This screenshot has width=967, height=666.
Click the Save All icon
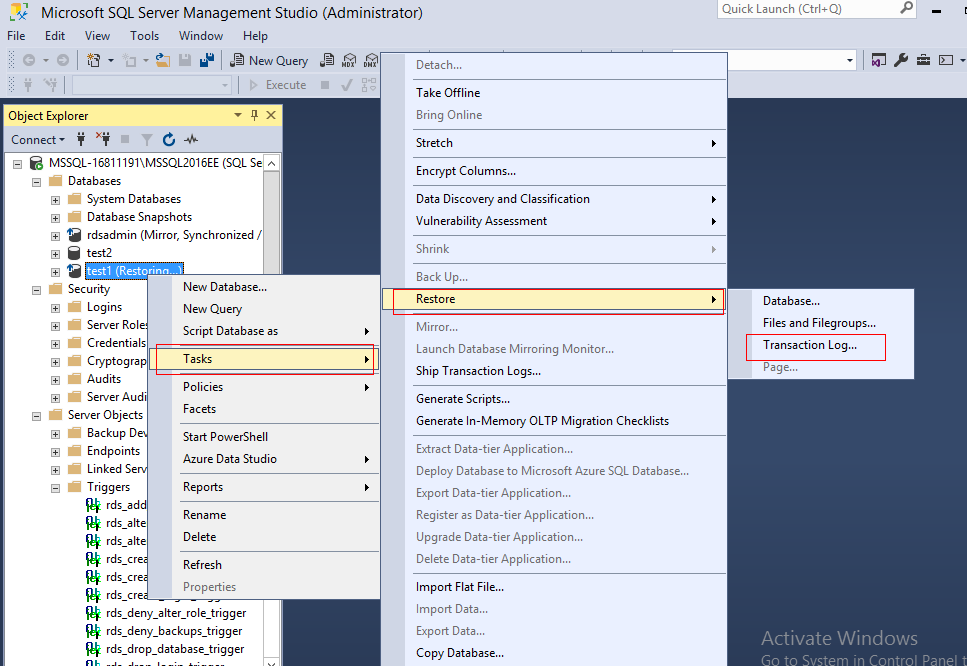pyautogui.click(x=207, y=60)
